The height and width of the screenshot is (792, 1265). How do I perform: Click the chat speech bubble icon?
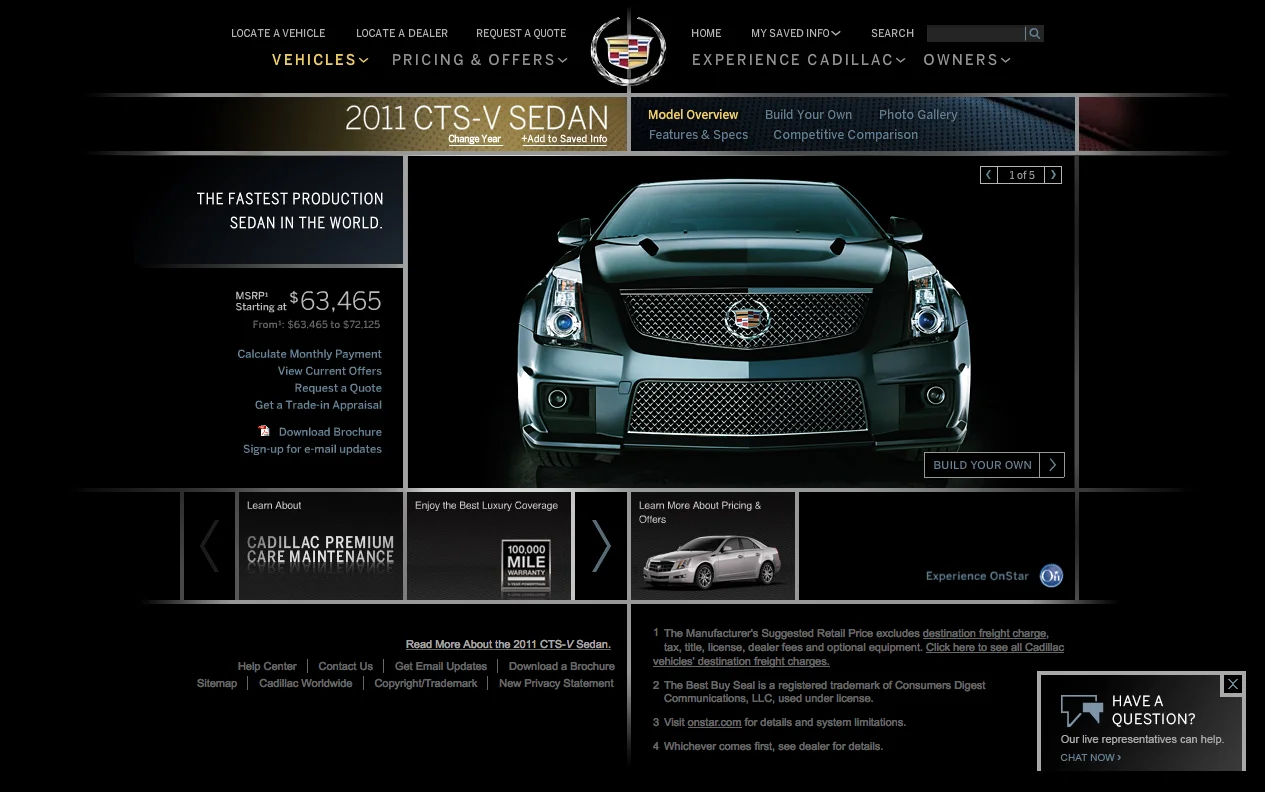click(1082, 710)
